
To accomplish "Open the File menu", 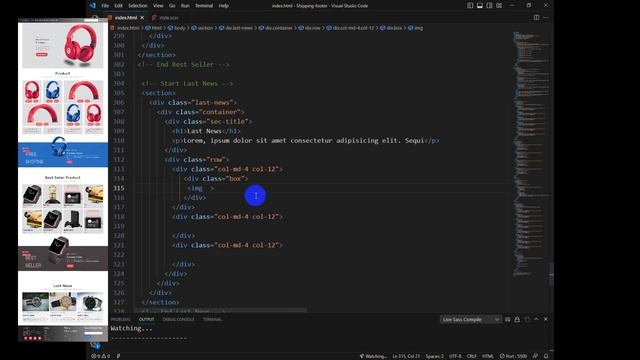I will point(105,6).
